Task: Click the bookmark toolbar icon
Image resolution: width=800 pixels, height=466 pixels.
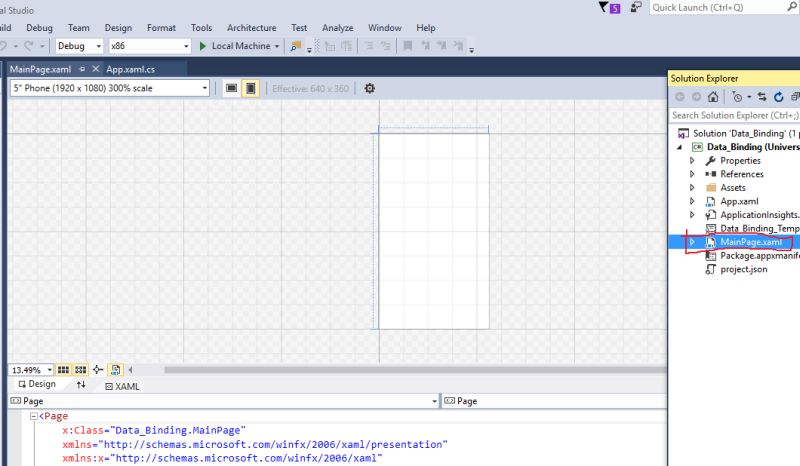Action: tap(408, 46)
